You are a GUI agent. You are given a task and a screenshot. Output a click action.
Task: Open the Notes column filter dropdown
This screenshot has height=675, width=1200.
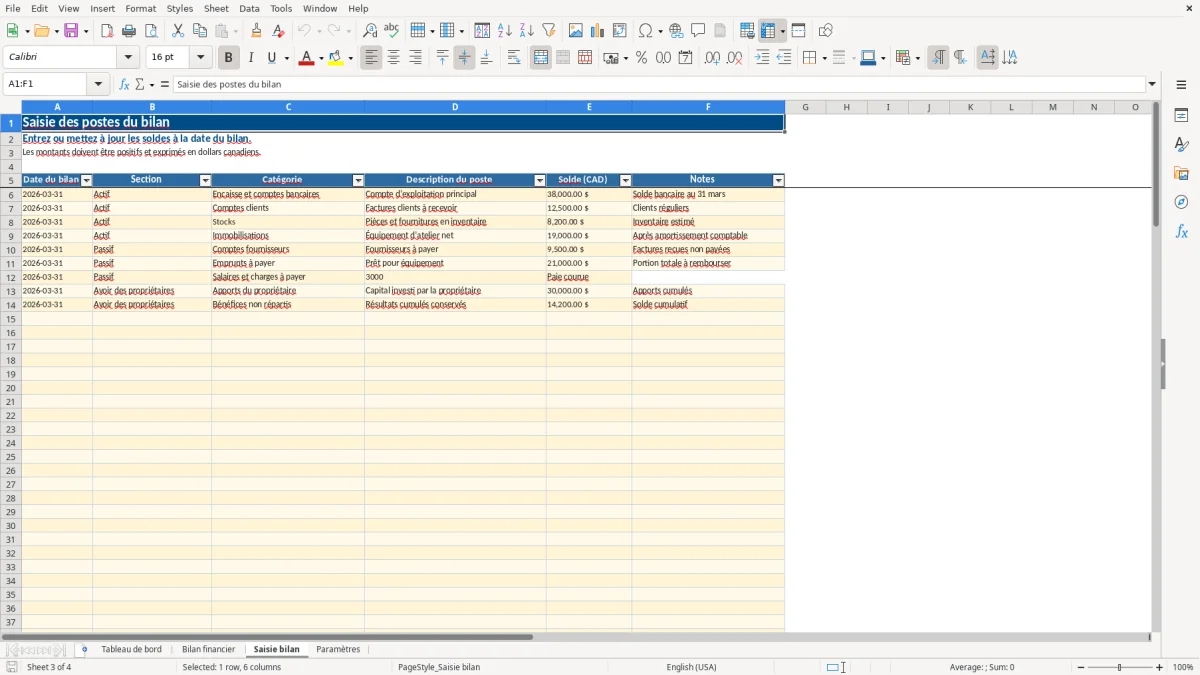point(779,181)
